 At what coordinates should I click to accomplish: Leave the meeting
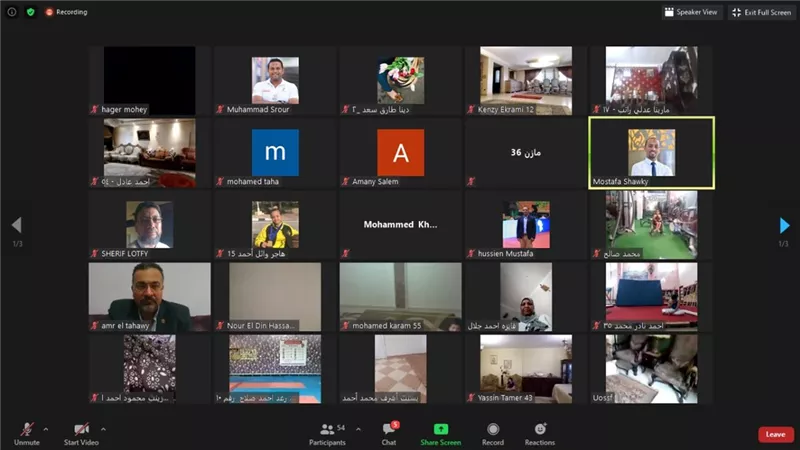[776, 434]
